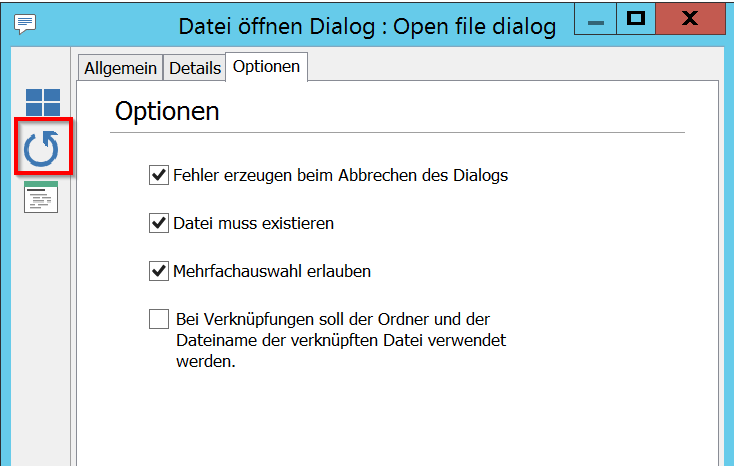Maximize the Open file dialog window
The width and height of the screenshot is (734, 466).
(636, 20)
